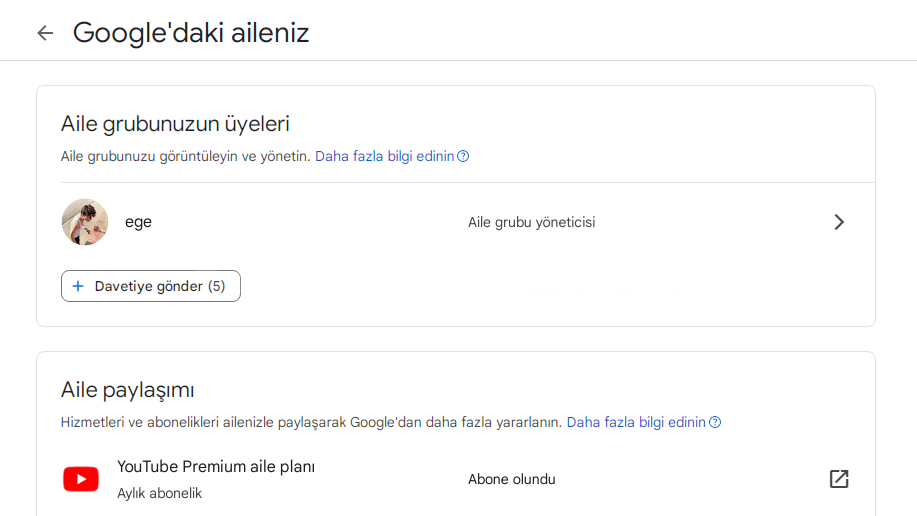
Task: Expand ege's member row chevron
Action: [x=839, y=222]
